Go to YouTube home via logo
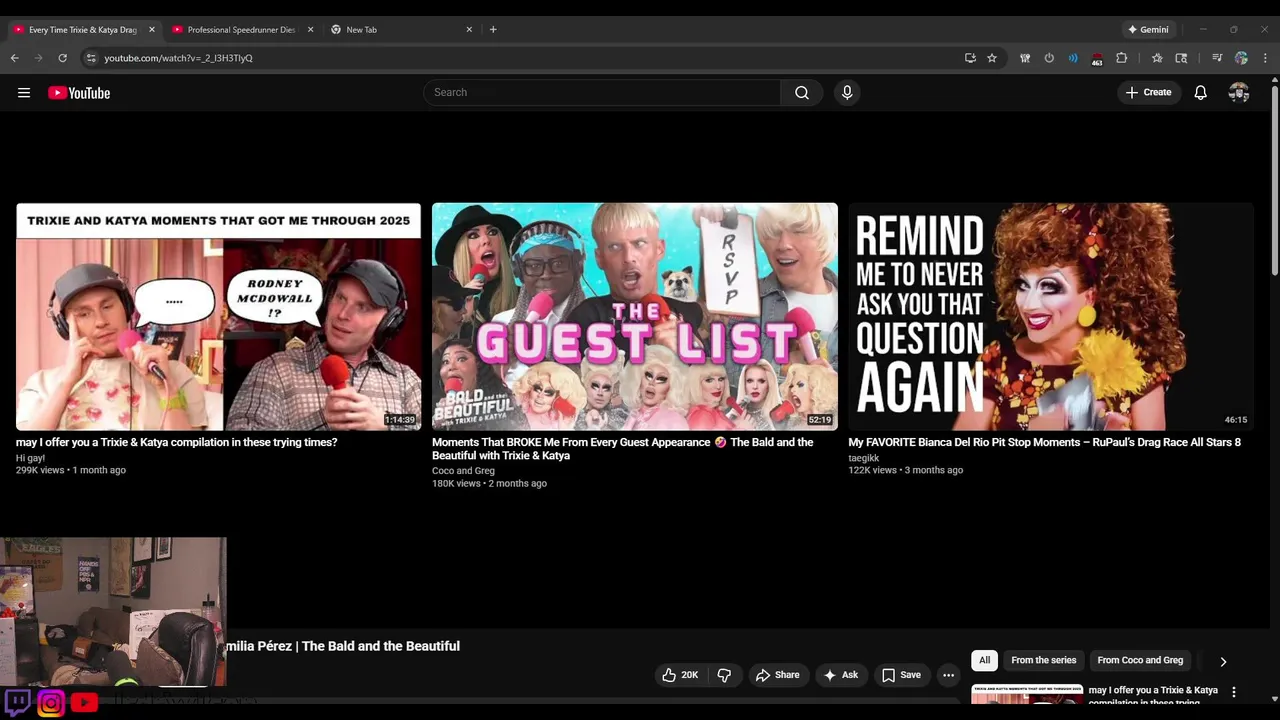 tap(79, 93)
